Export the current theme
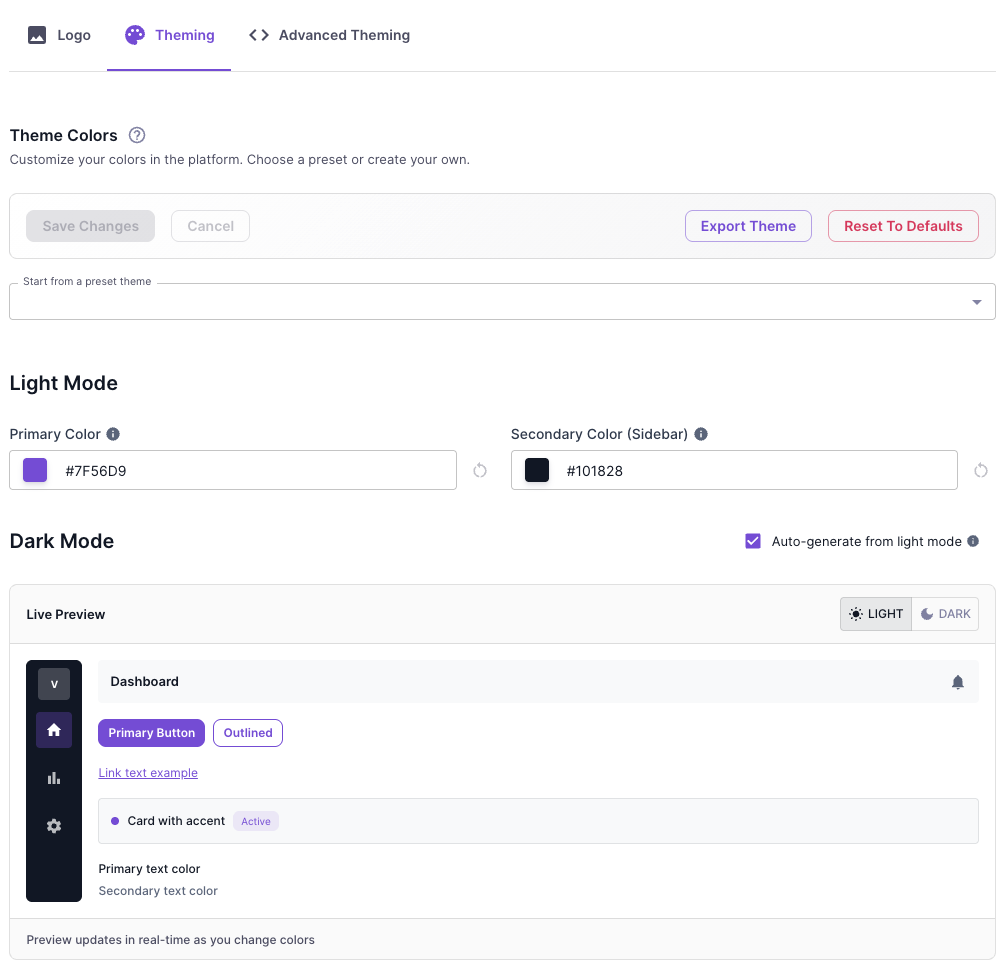This screenshot has width=1003, height=967. pyautogui.click(x=748, y=225)
